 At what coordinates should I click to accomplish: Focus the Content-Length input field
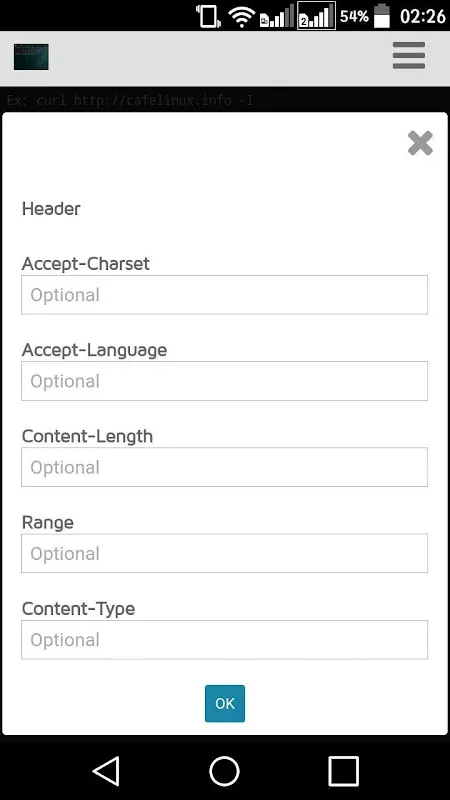224,467
